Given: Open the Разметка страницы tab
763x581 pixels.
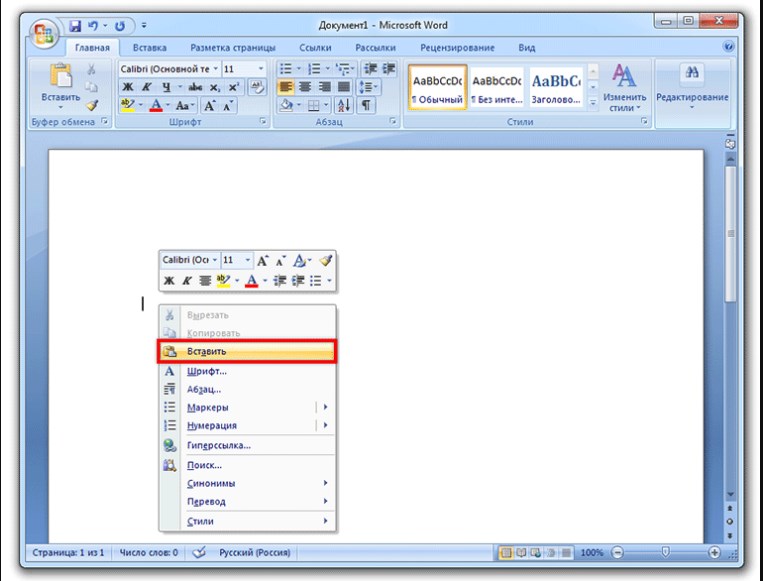Looking at the screenshot, I should [x=233, y=48].
